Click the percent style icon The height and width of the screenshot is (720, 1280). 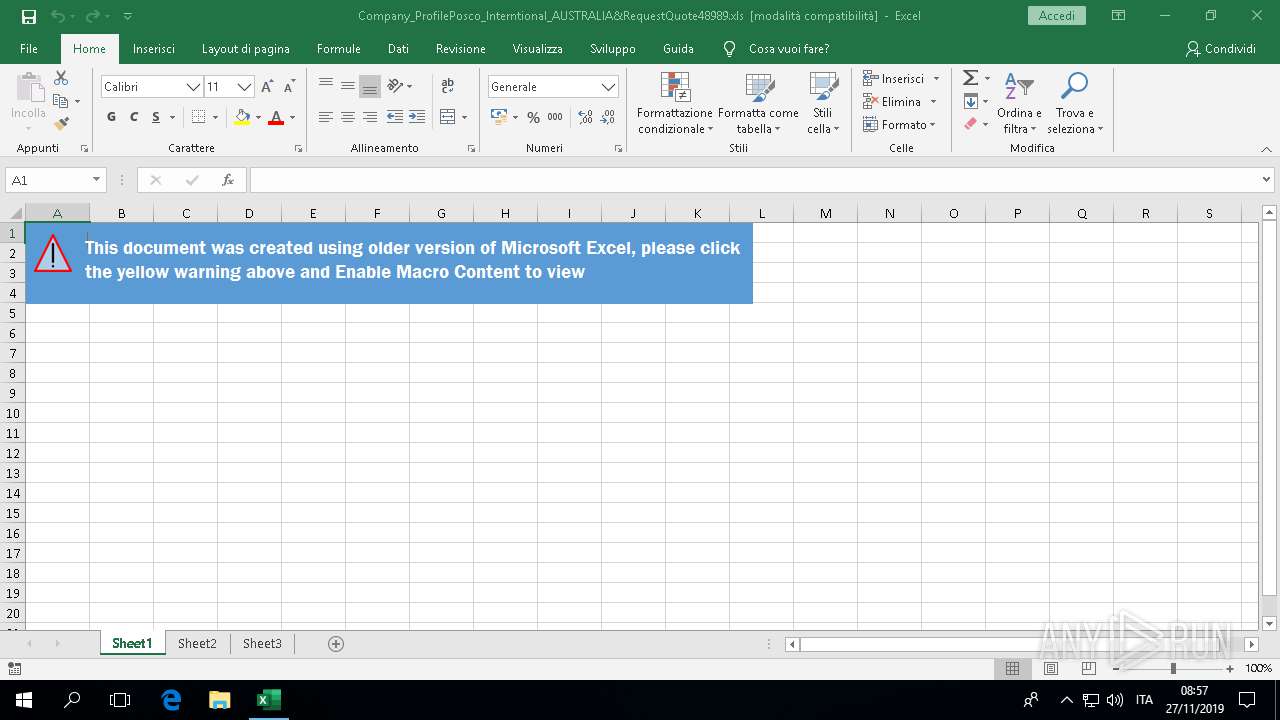pos(533,117)
